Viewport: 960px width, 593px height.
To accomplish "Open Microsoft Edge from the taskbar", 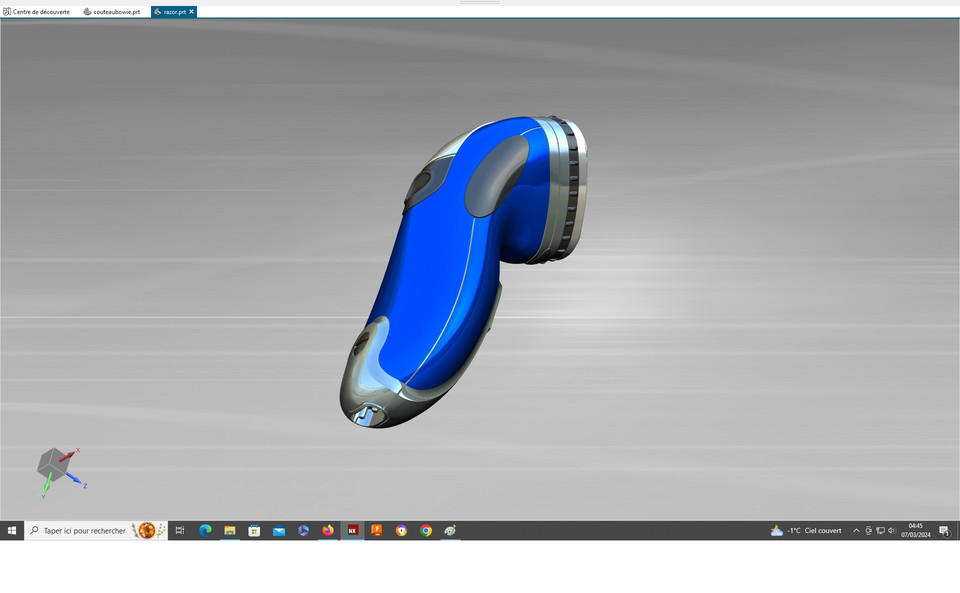I will pyautogui.click(x=205, y=530).
